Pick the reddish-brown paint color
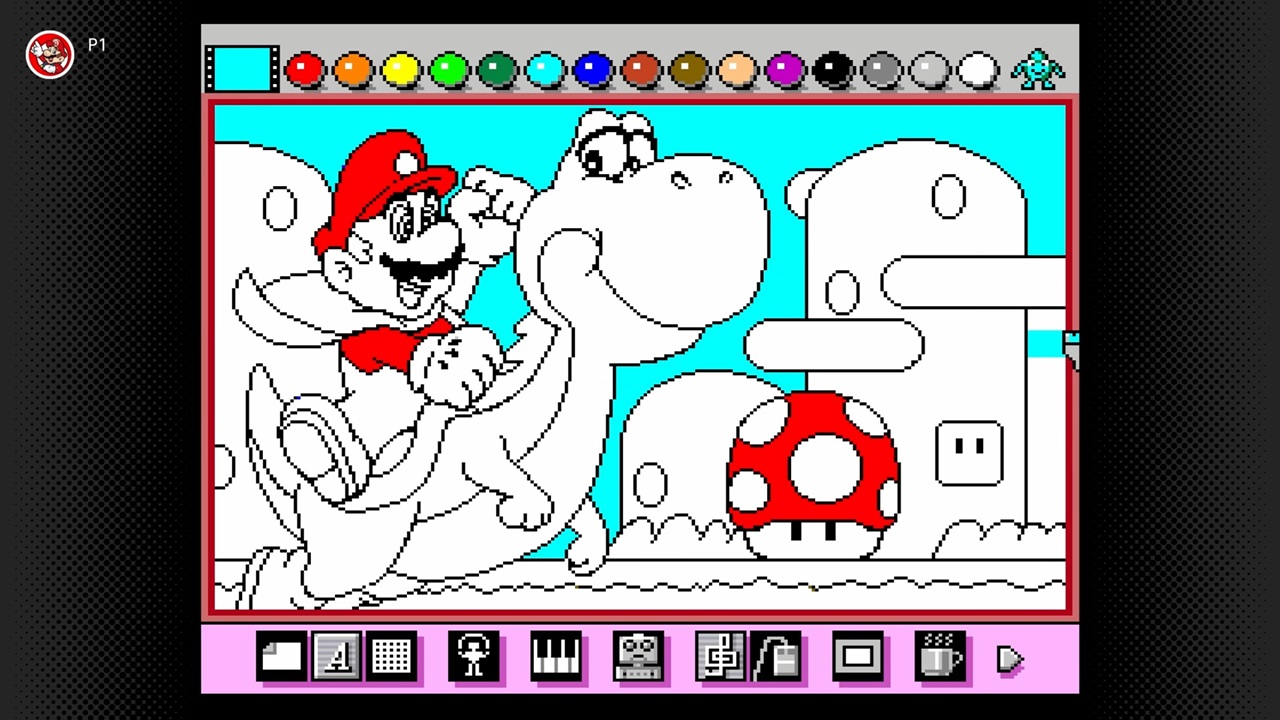This screenshot has width=1280, height=720. pos(641,70)
